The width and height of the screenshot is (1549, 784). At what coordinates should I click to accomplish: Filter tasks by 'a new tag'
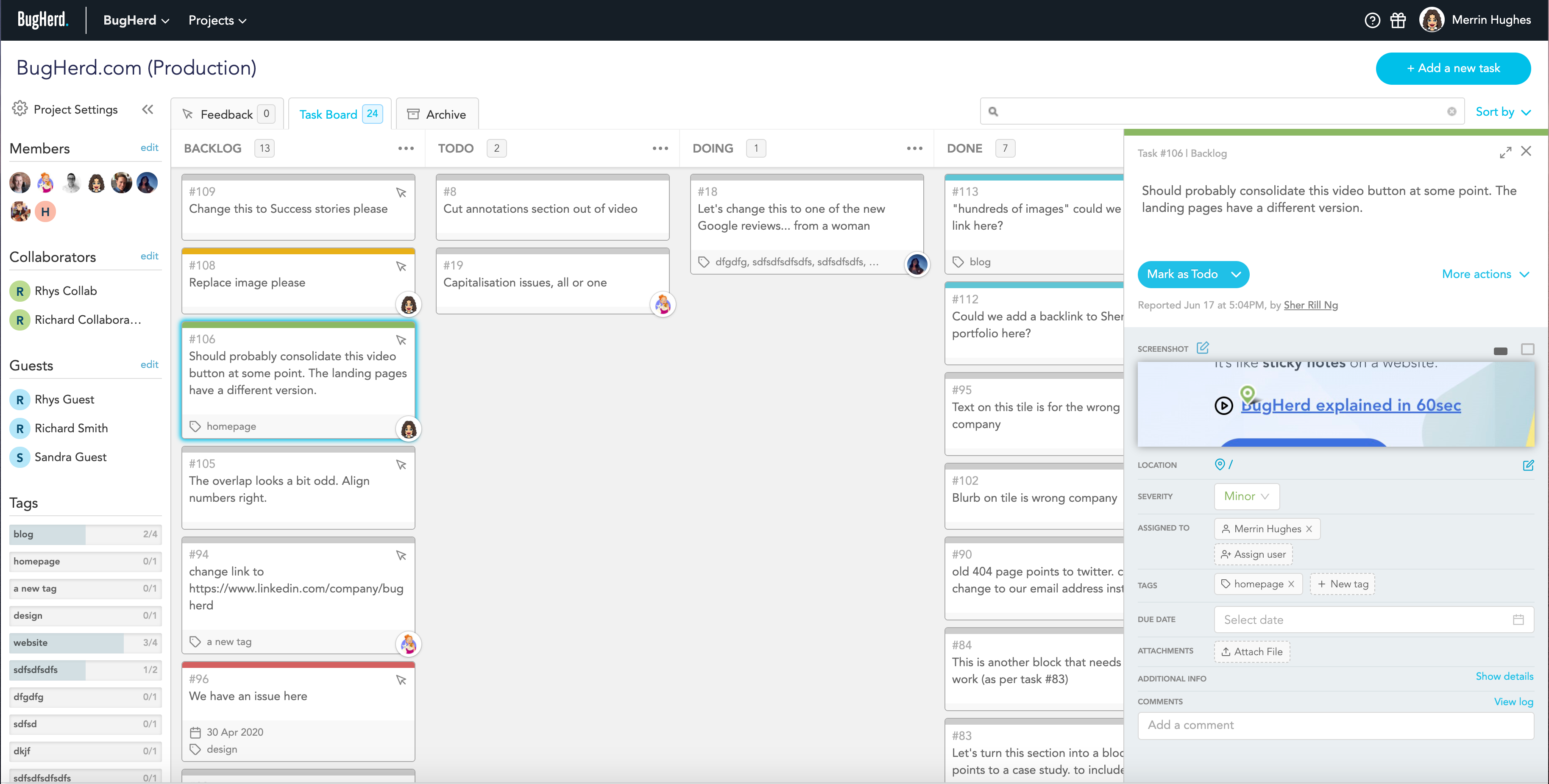[85, 589]
